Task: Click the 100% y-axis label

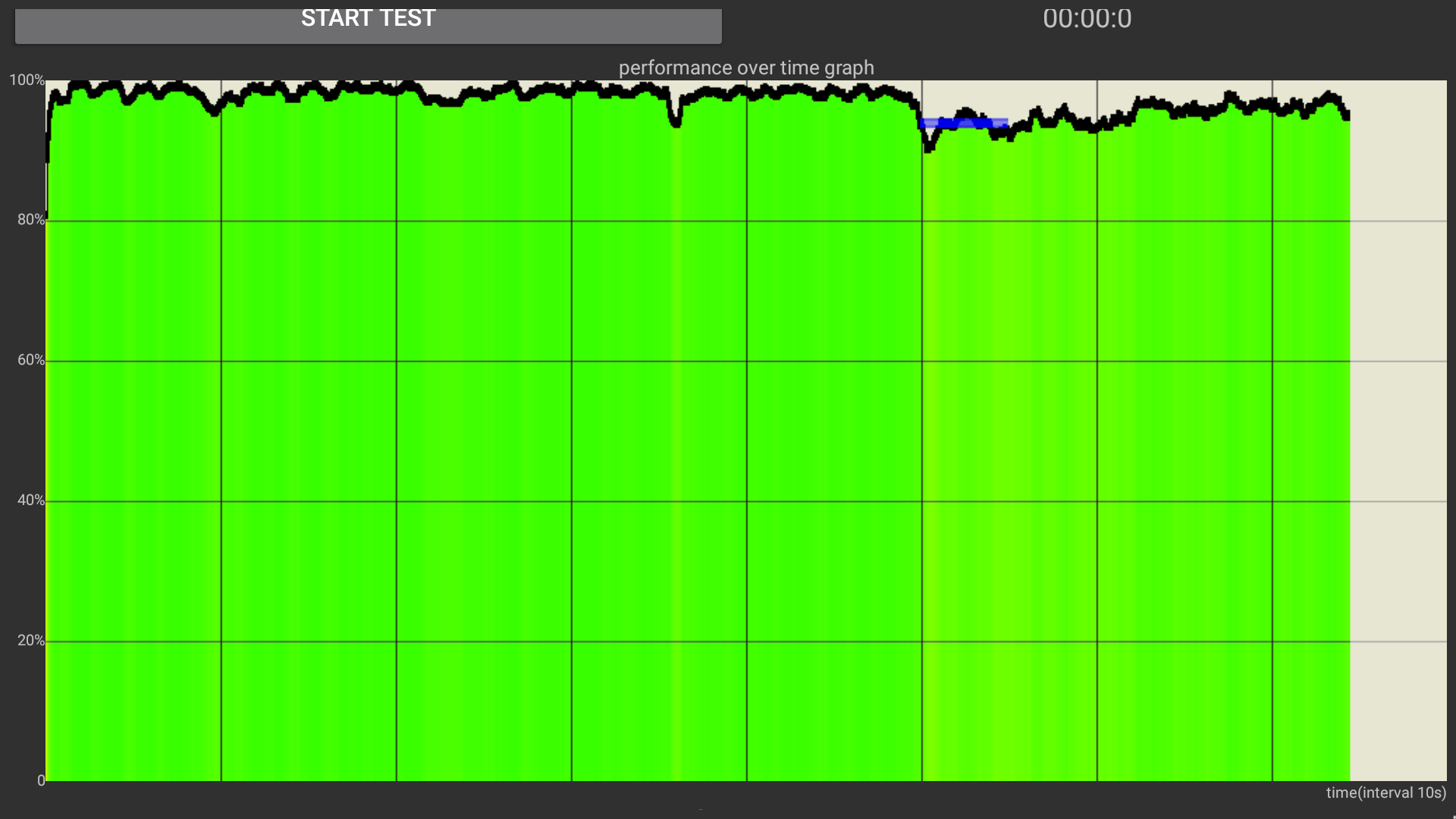Action: (27, 80)
